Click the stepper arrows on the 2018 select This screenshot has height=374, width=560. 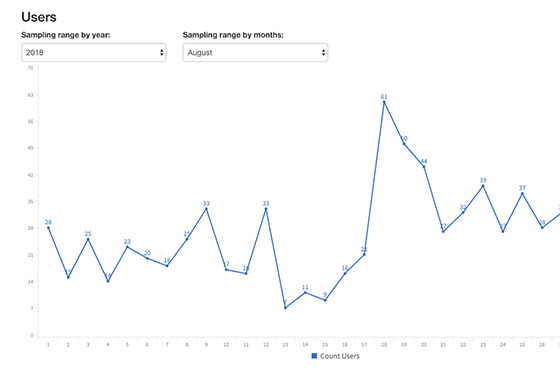161,53
